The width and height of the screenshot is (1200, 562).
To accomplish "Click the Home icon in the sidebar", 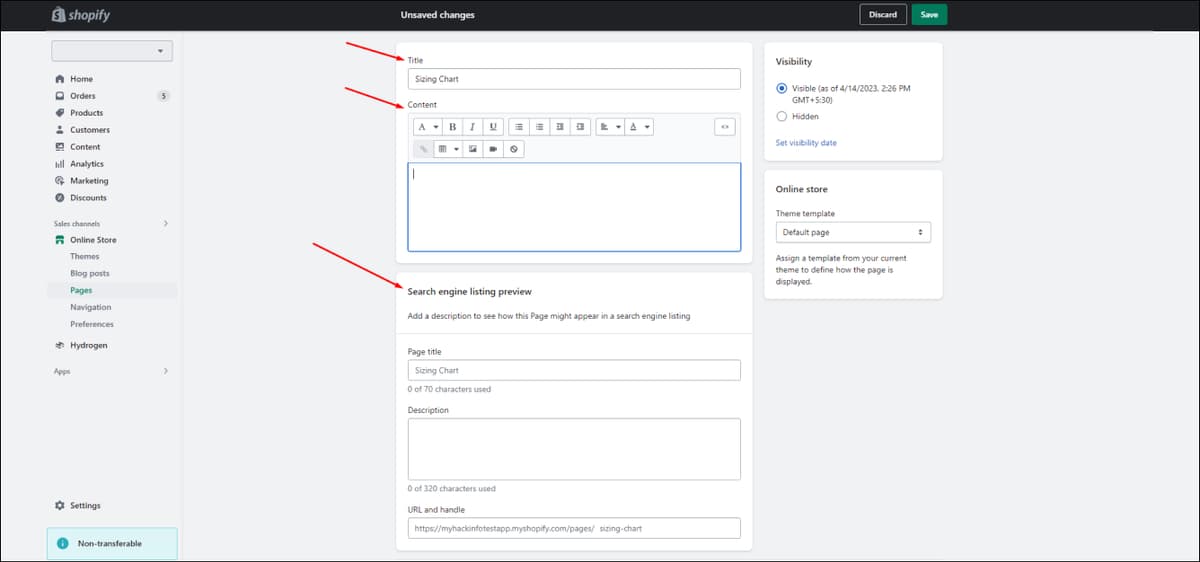I will coord(60,79).
